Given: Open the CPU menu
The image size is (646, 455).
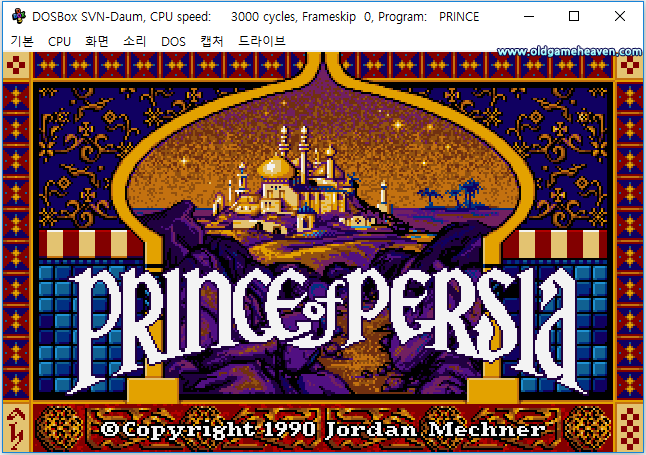Looking at the screenshot, I should (x=59, y=41).
